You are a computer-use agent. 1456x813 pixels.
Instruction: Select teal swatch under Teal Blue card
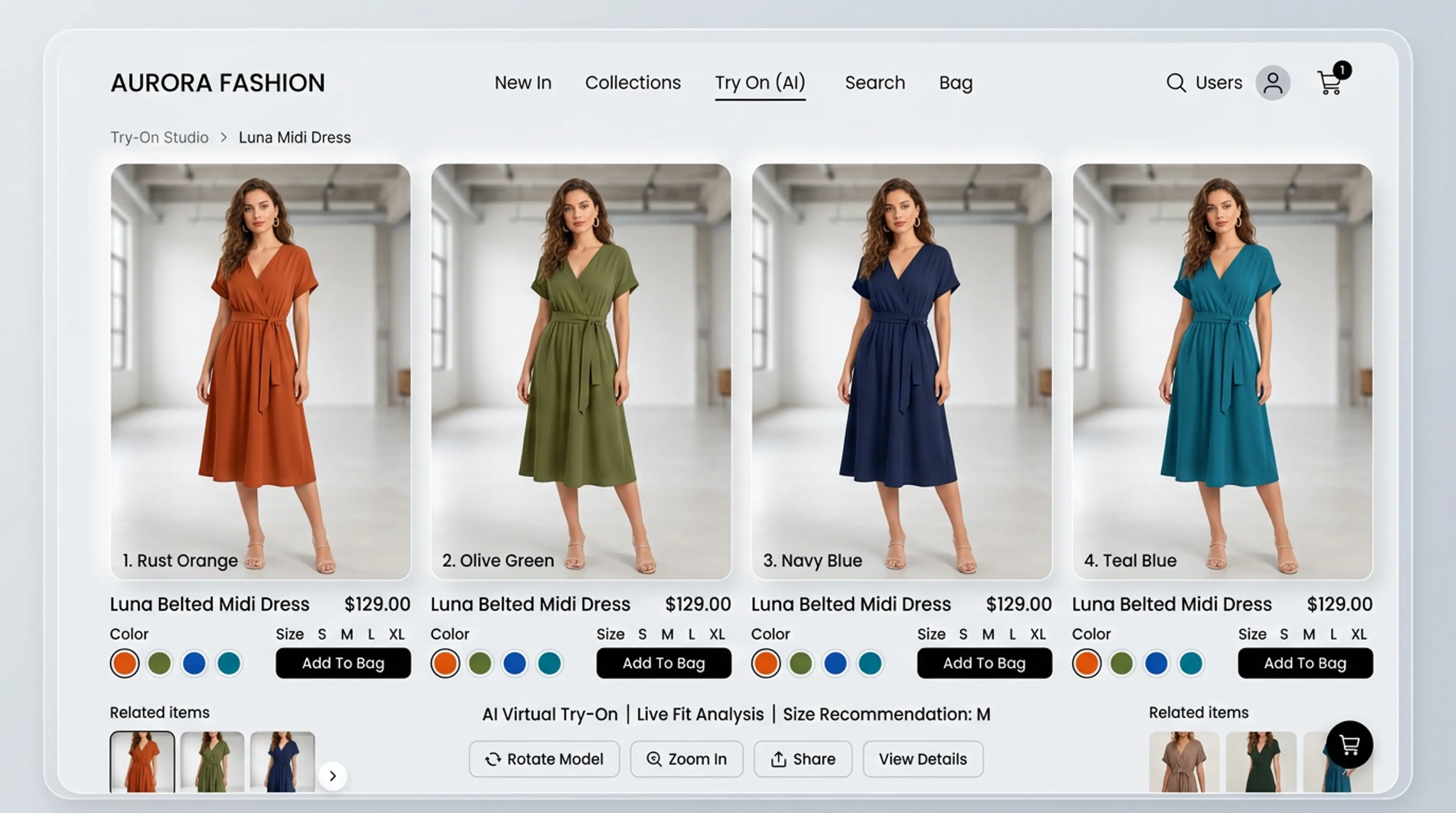[1191, 663]
